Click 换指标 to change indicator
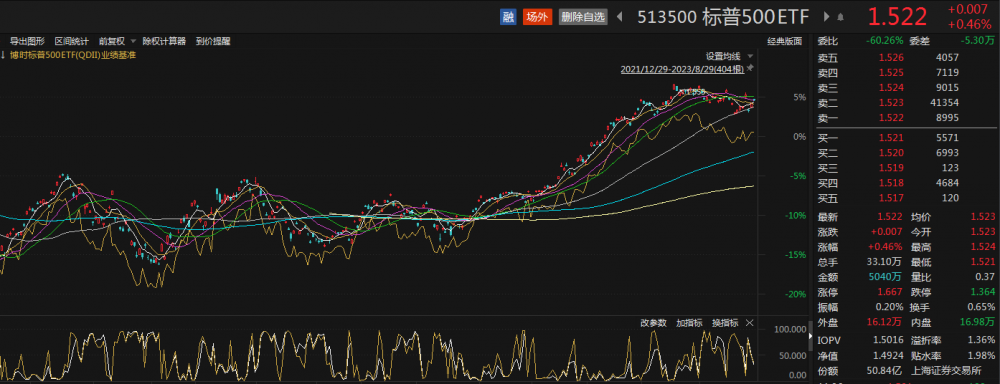This screenshot has height=384, width=1000. tap(725, 323)
